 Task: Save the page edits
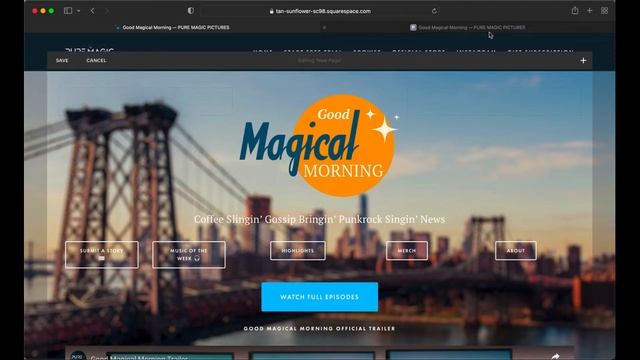[x=62, y=60]
